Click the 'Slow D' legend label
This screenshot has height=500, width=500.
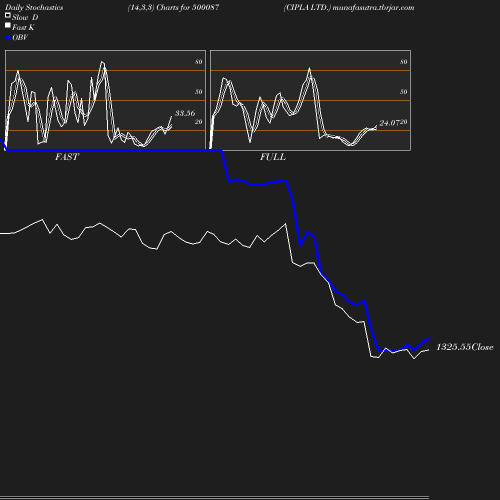pos(25,17)
